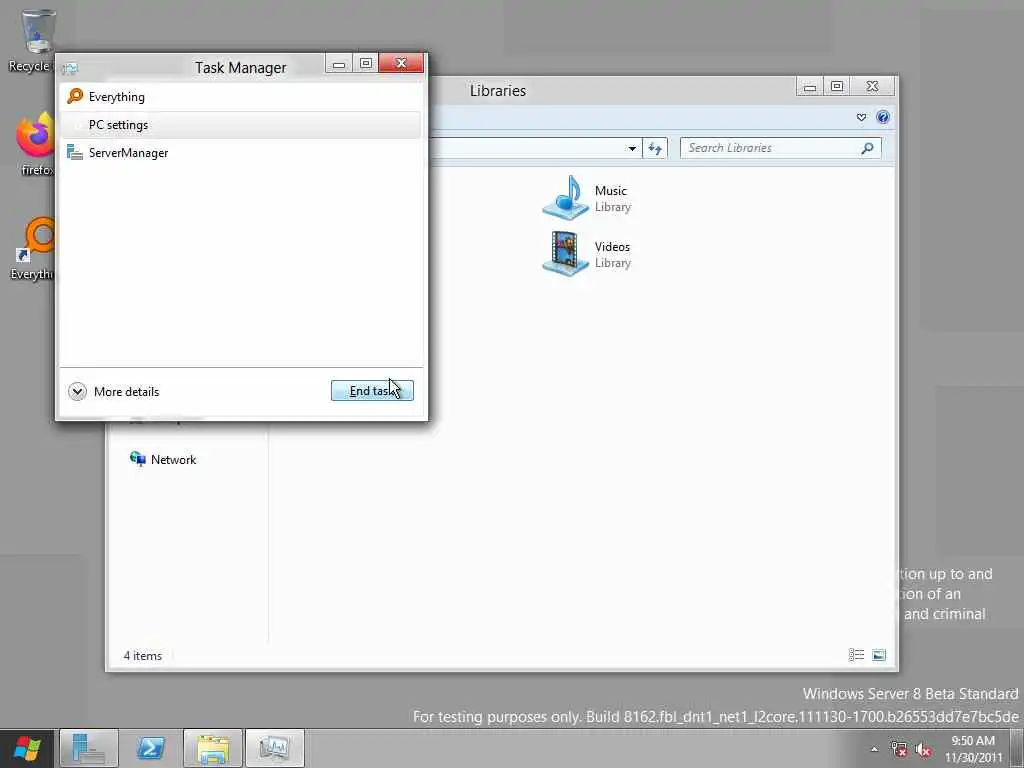Open the address bar history dropdown
This screenshot has height=768, width=1024.
pyautogui.click(x=632, y=148)
